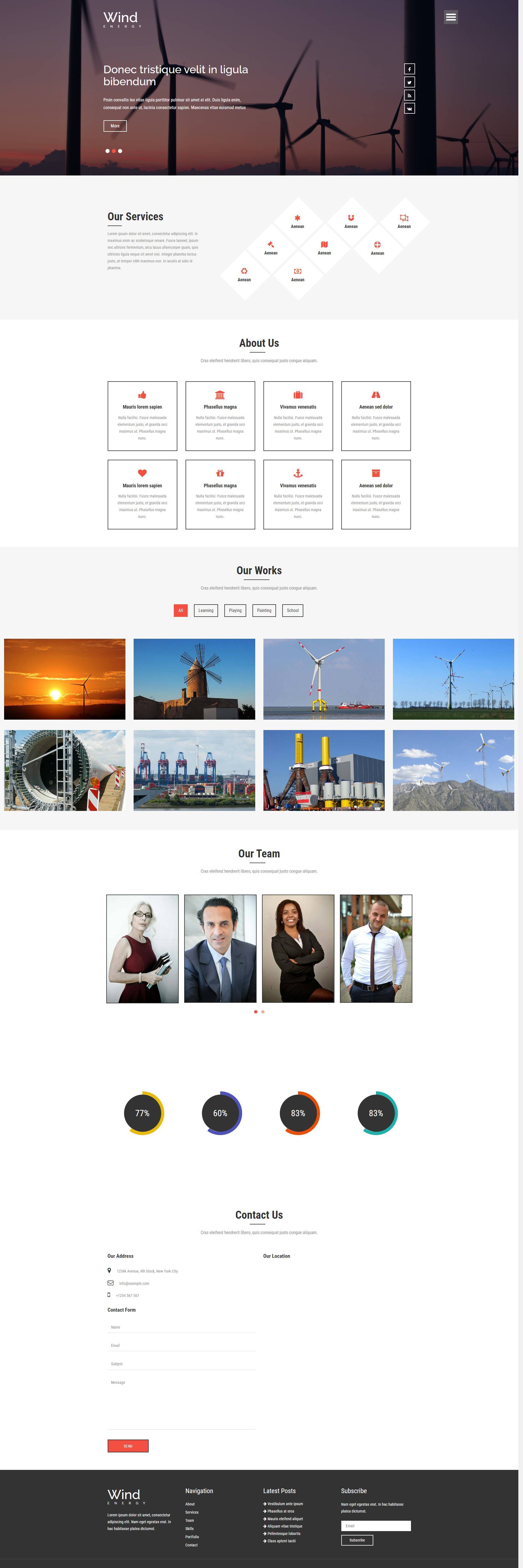The width and height of the screenshot is (523, 1568).
Task: Switch to second team carousel page dot
Action: [x=262, y=1012]
